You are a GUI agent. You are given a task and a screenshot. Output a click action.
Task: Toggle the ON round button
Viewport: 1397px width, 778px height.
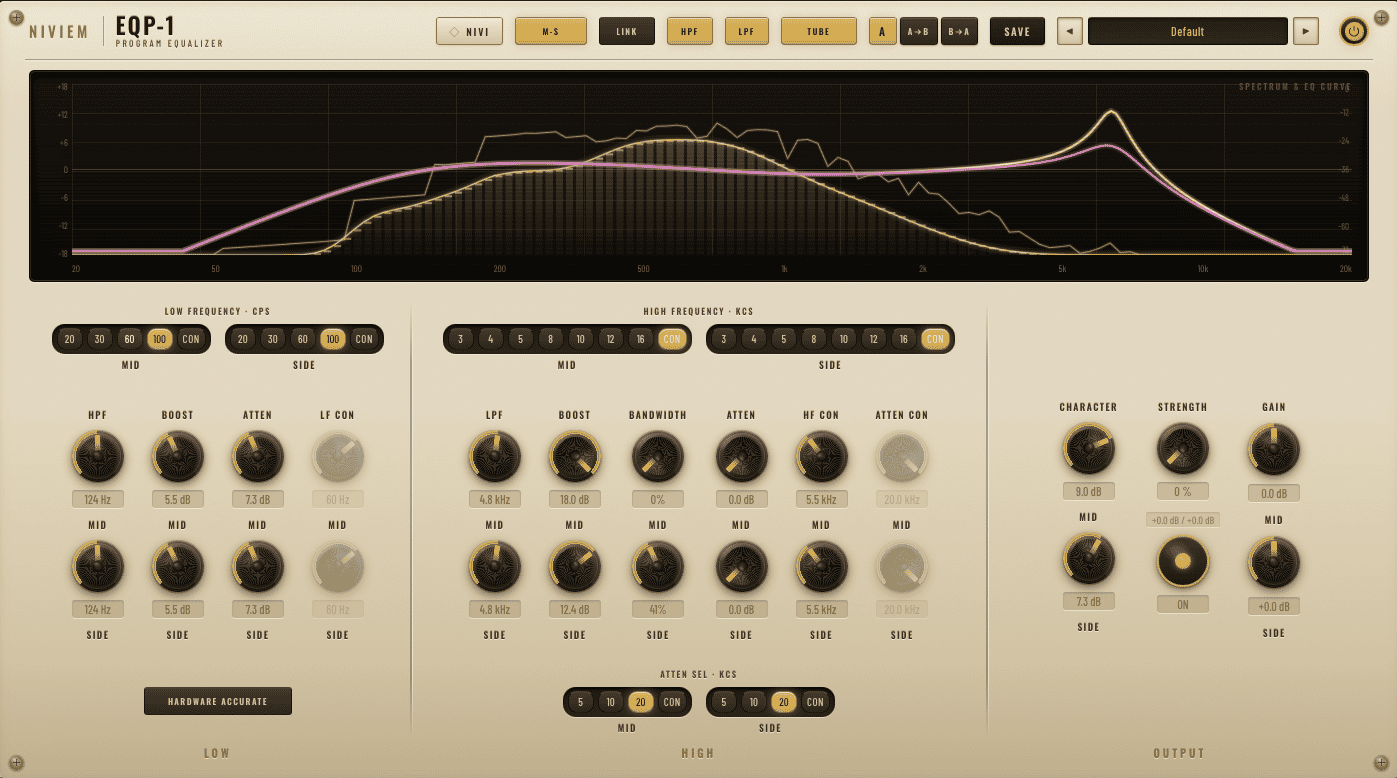click(1183, 561)
